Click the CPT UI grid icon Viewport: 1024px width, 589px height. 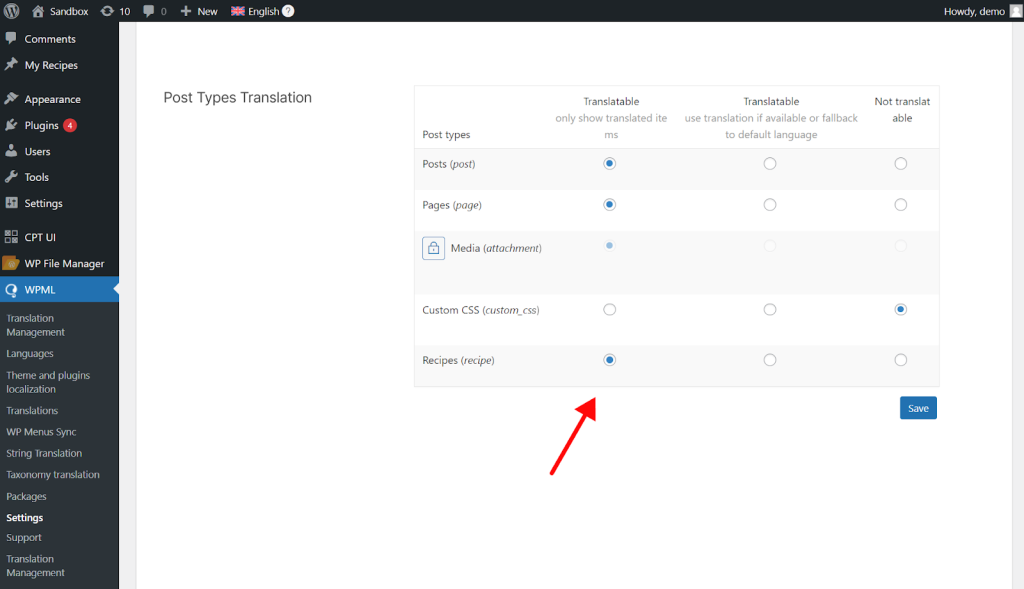[x=11, y=236]
